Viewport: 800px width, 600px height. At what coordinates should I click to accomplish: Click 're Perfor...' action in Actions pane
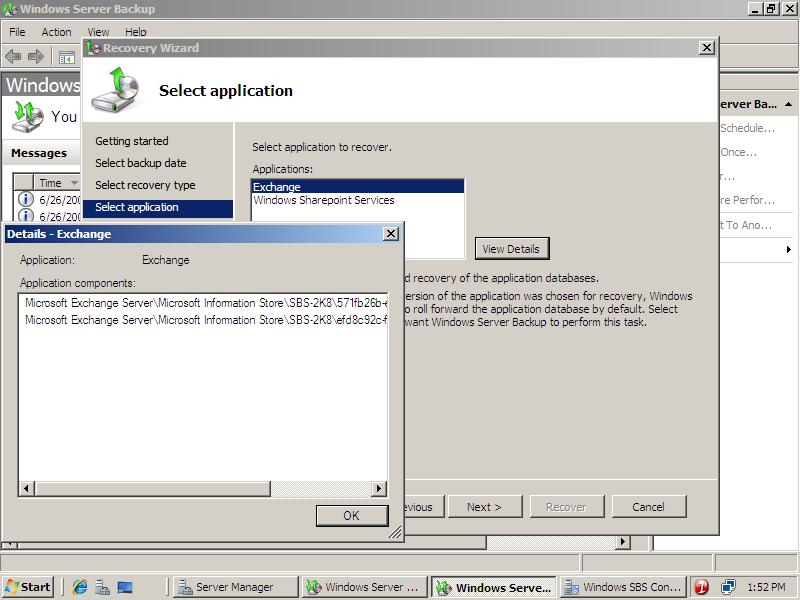[747, 200]
